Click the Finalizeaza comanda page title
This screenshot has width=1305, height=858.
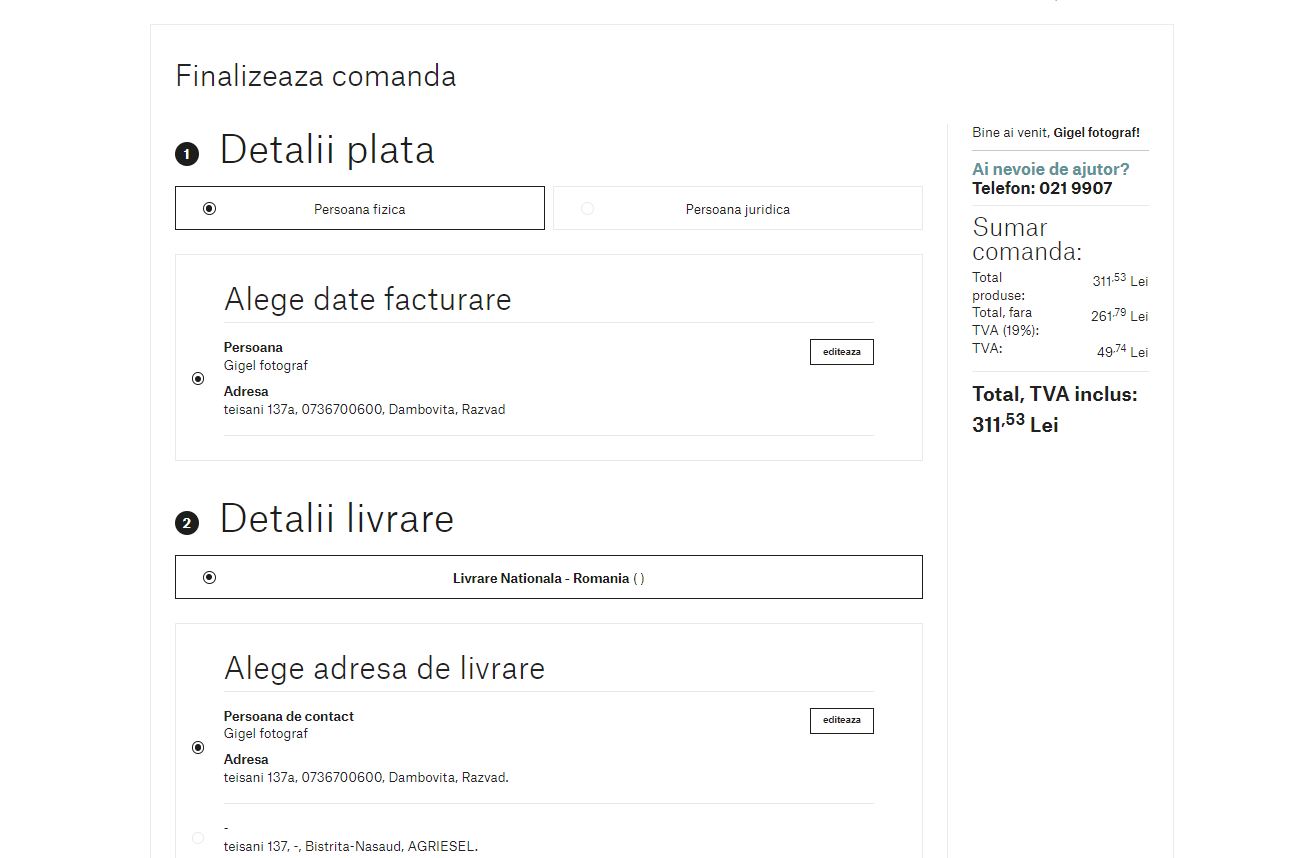tap(316, 76)
